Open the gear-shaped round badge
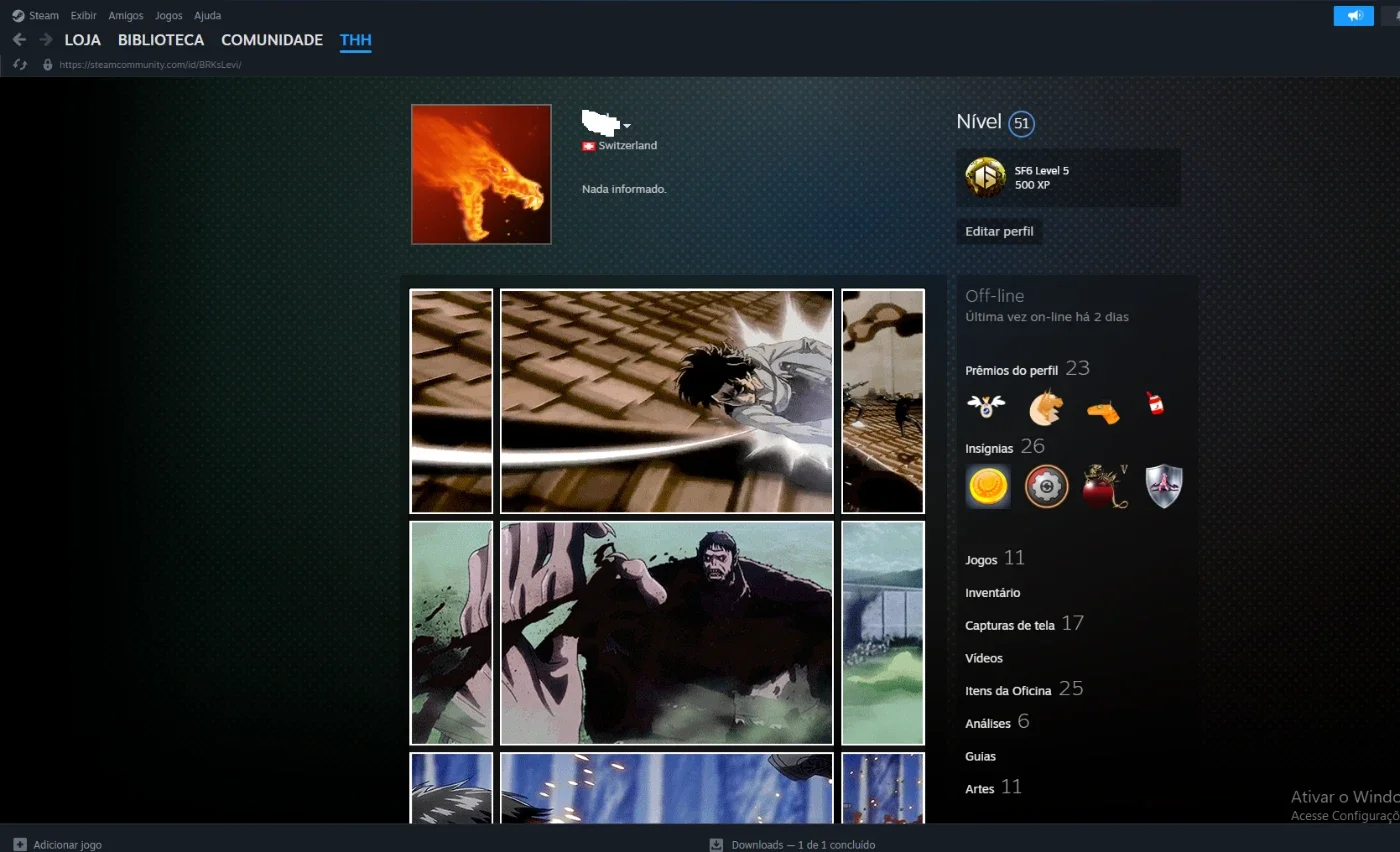Screen dimensions: 1400x852 [1047, 487]
